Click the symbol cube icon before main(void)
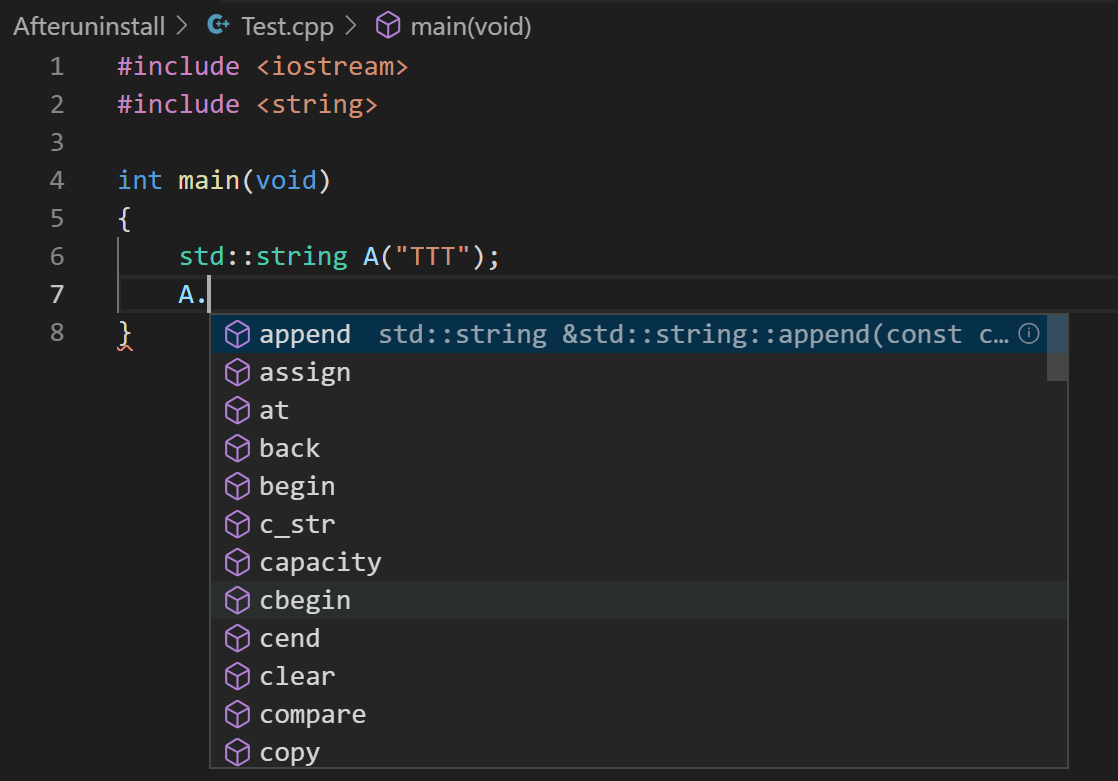Screen dimensions: 1118x781 coord(387,25)
